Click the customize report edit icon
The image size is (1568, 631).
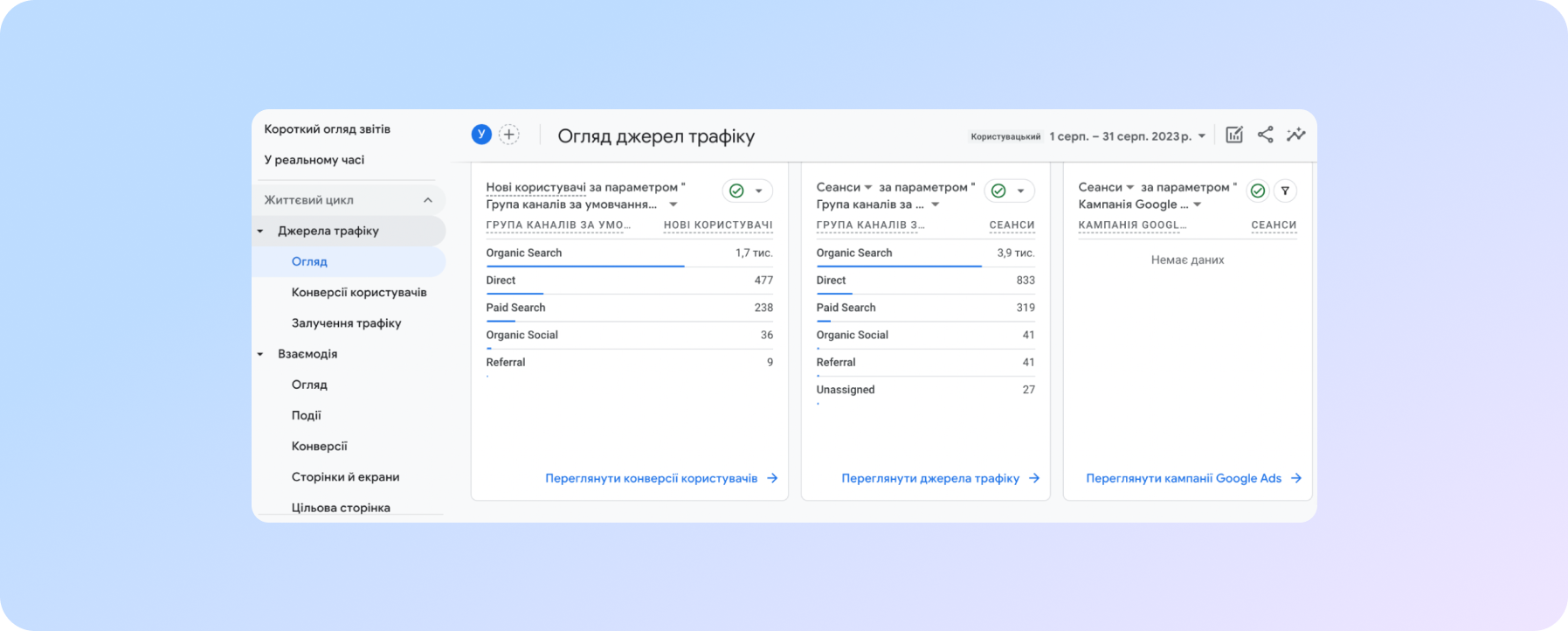[x=1233, y=135]
